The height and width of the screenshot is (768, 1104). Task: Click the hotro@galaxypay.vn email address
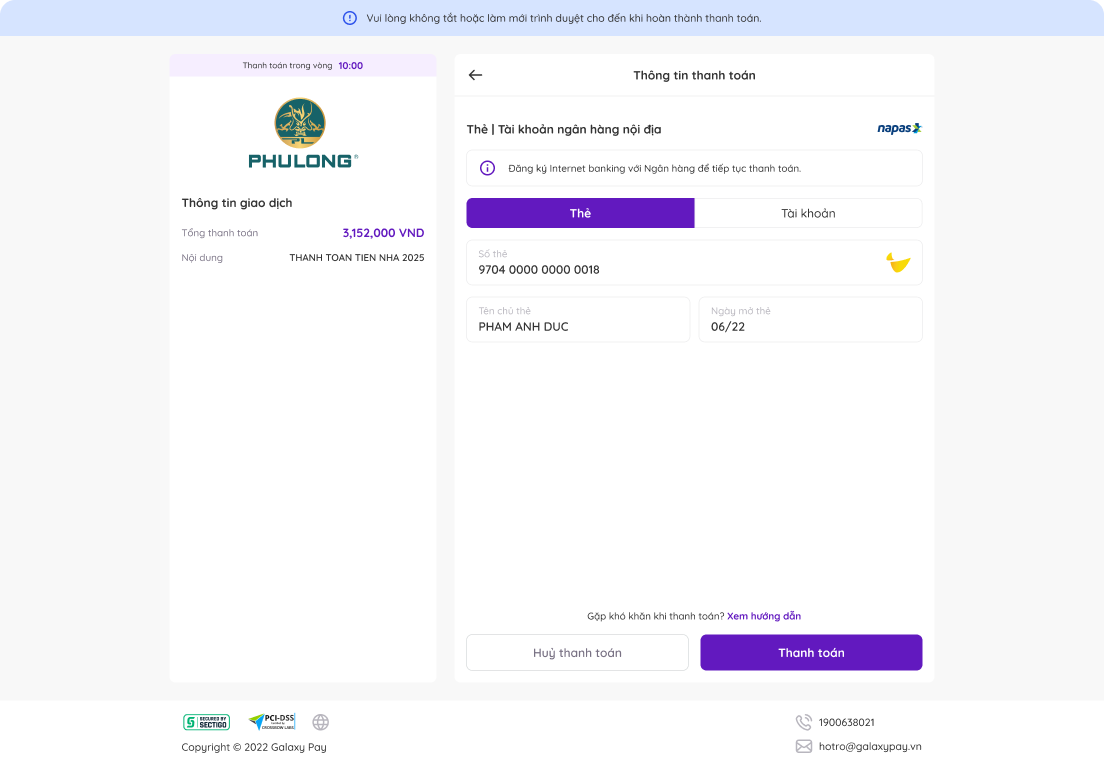point(870,746)
